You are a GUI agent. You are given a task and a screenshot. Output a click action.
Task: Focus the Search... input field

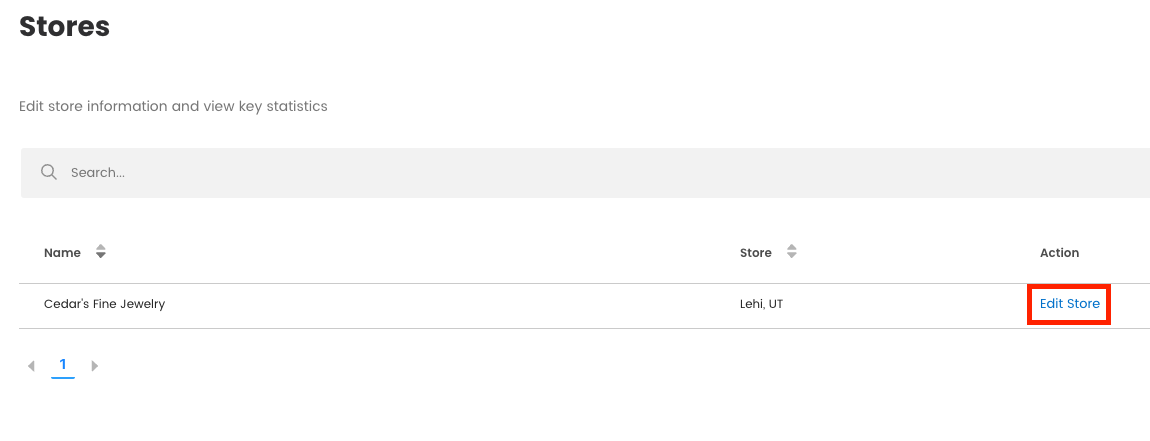(x=400, y=173)
